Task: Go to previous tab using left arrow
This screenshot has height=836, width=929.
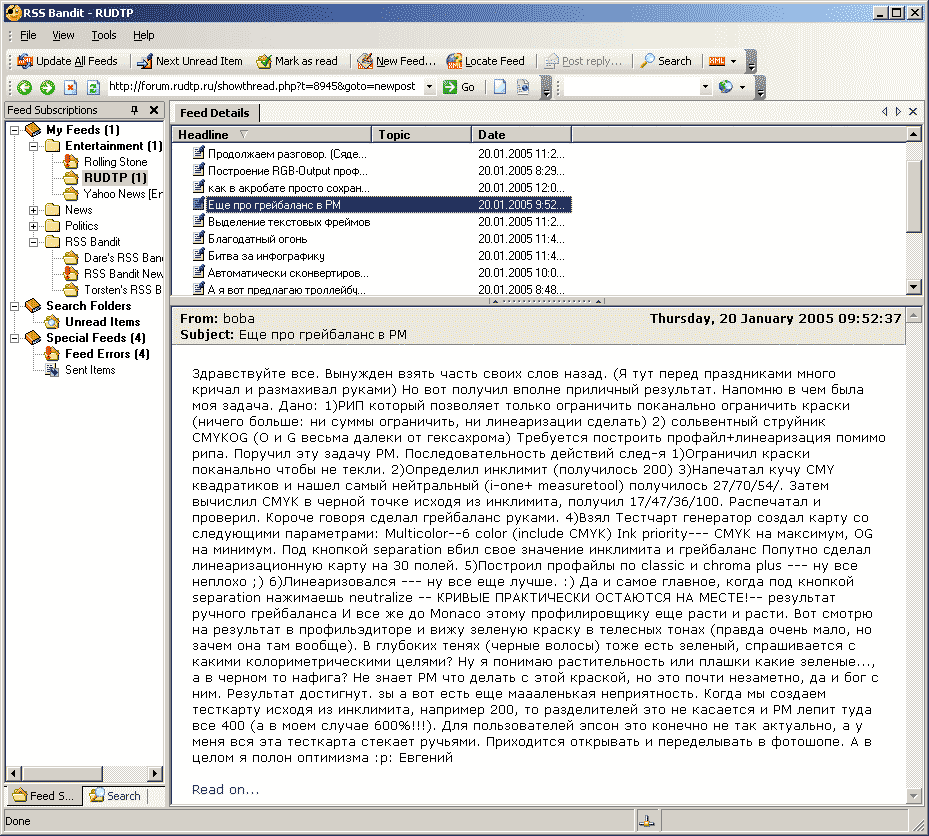Action: 885,111
